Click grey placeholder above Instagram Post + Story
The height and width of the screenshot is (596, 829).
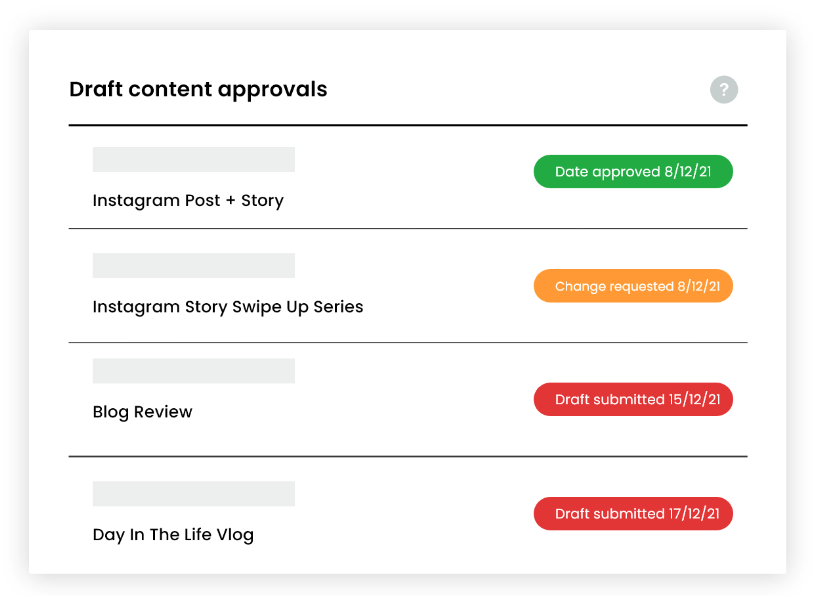[x=194, y=159]
